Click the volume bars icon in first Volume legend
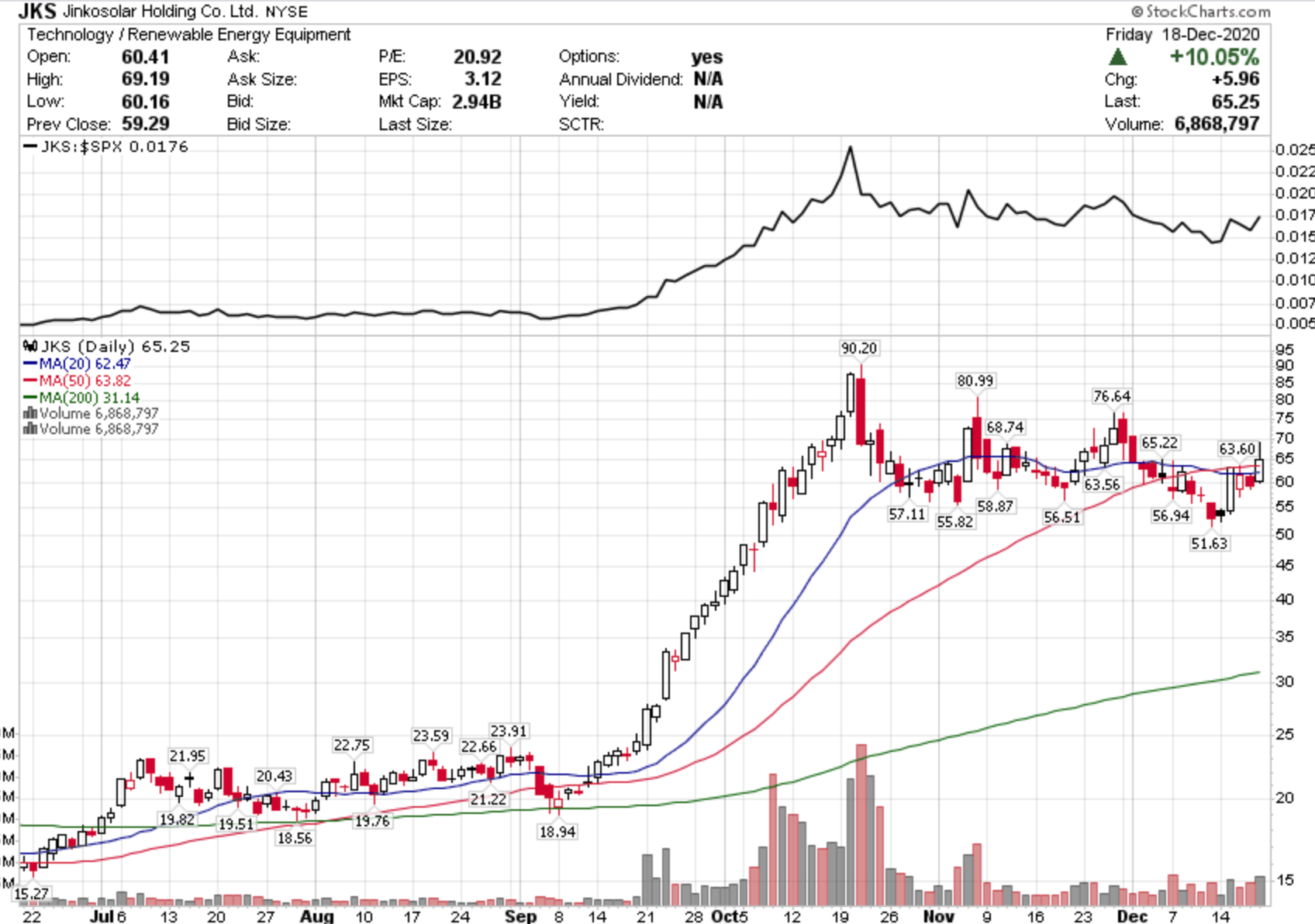Screen dimensions: 1315x924 [30, 414]
